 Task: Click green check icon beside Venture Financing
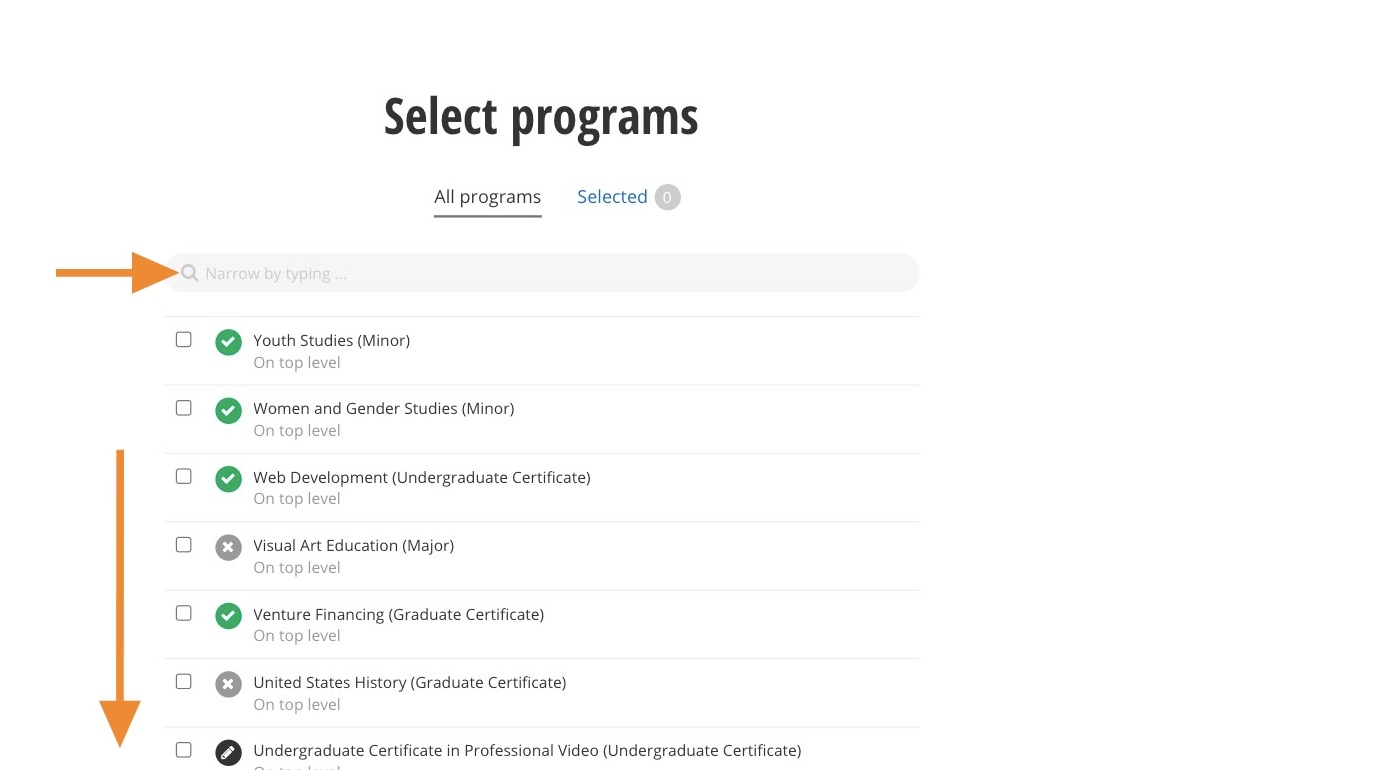coord(228,616)
